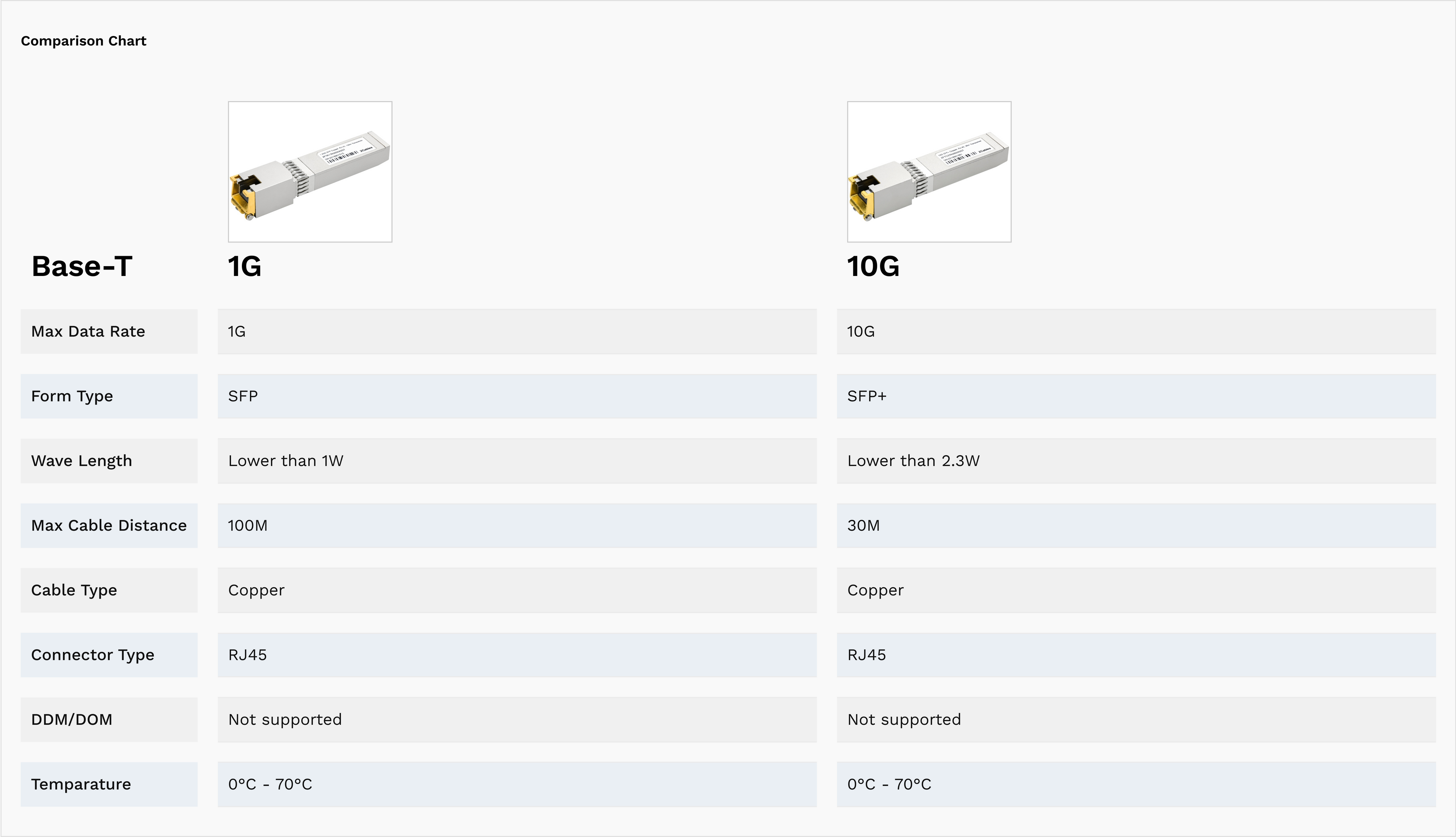Select the 10G column heading

click(873, 267)
